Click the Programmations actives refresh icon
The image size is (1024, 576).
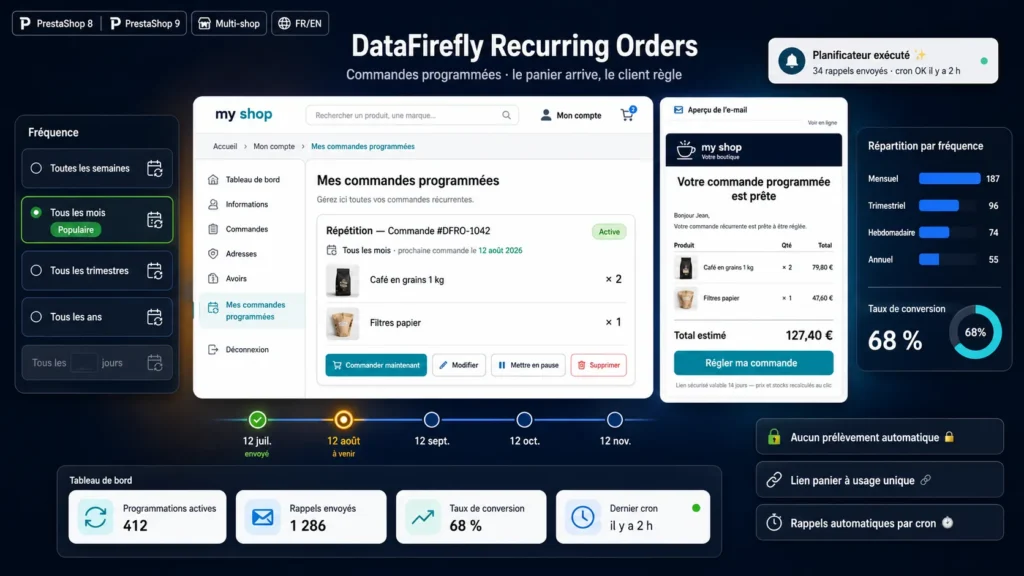(x=95, y=517)
